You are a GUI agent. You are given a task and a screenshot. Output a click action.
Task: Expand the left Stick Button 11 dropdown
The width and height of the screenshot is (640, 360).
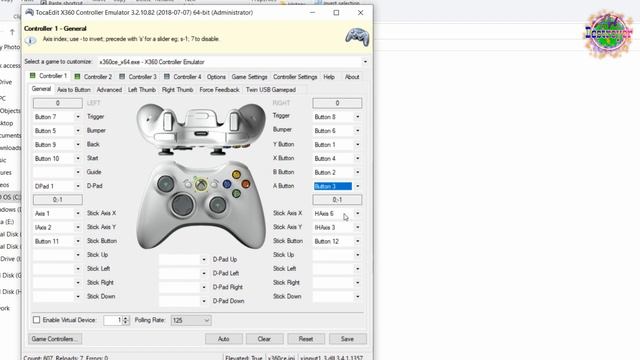click(78, 241)
